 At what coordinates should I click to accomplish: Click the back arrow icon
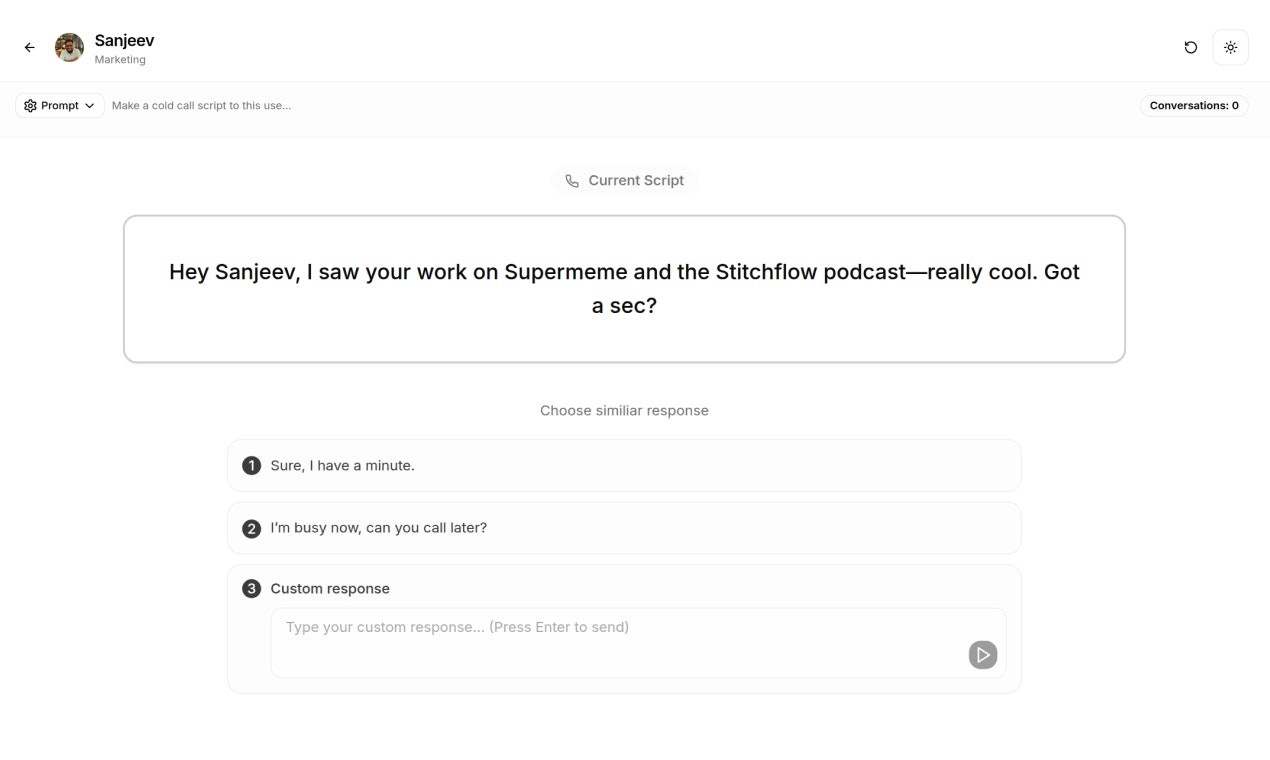29,47
